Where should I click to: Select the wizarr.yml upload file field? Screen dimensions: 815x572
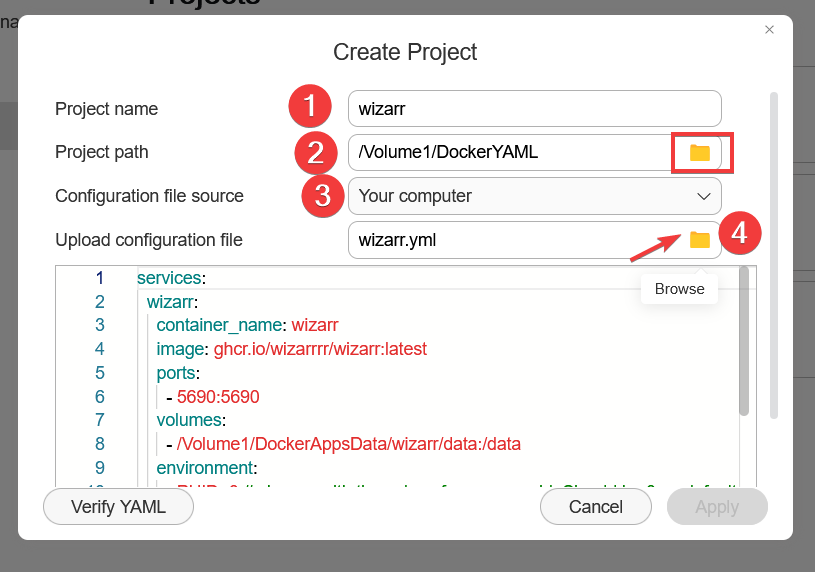510,240
